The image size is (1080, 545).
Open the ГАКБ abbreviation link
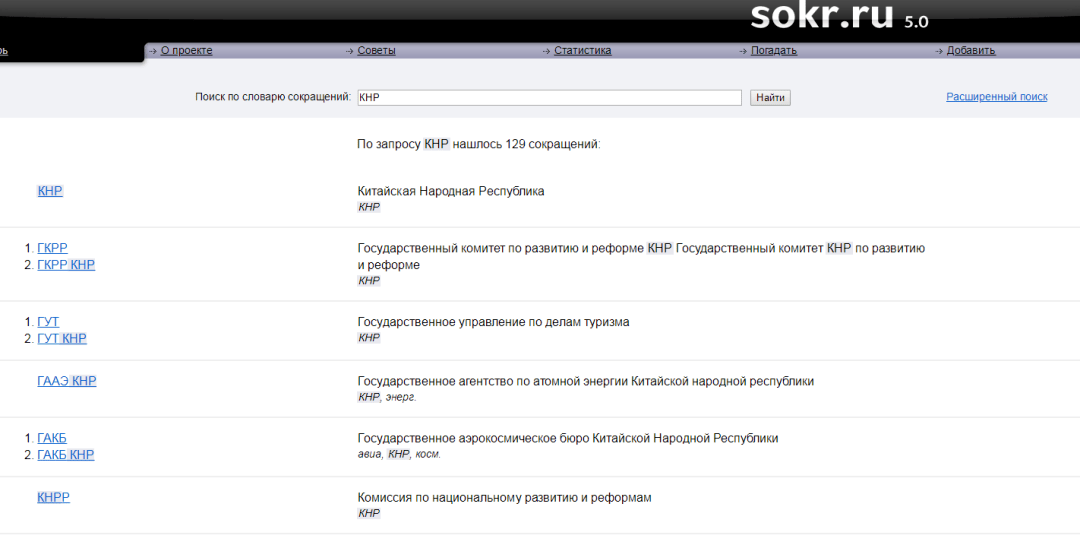click(52, 438)
